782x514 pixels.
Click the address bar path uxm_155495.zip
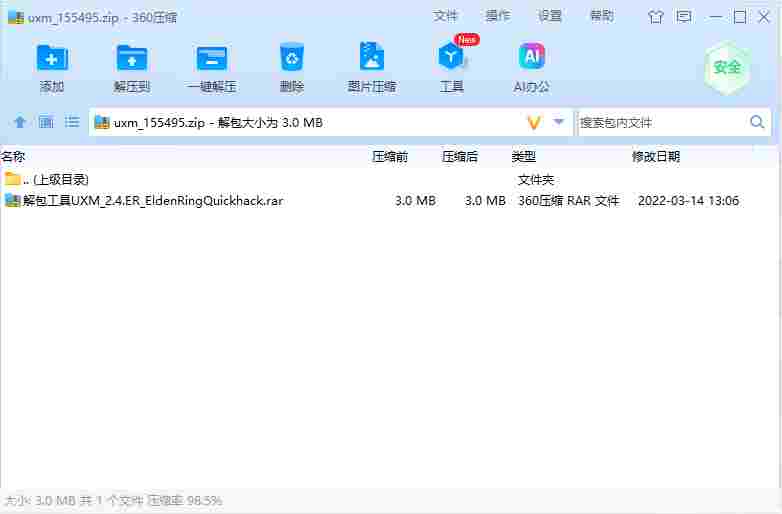[x=159, y=123]
